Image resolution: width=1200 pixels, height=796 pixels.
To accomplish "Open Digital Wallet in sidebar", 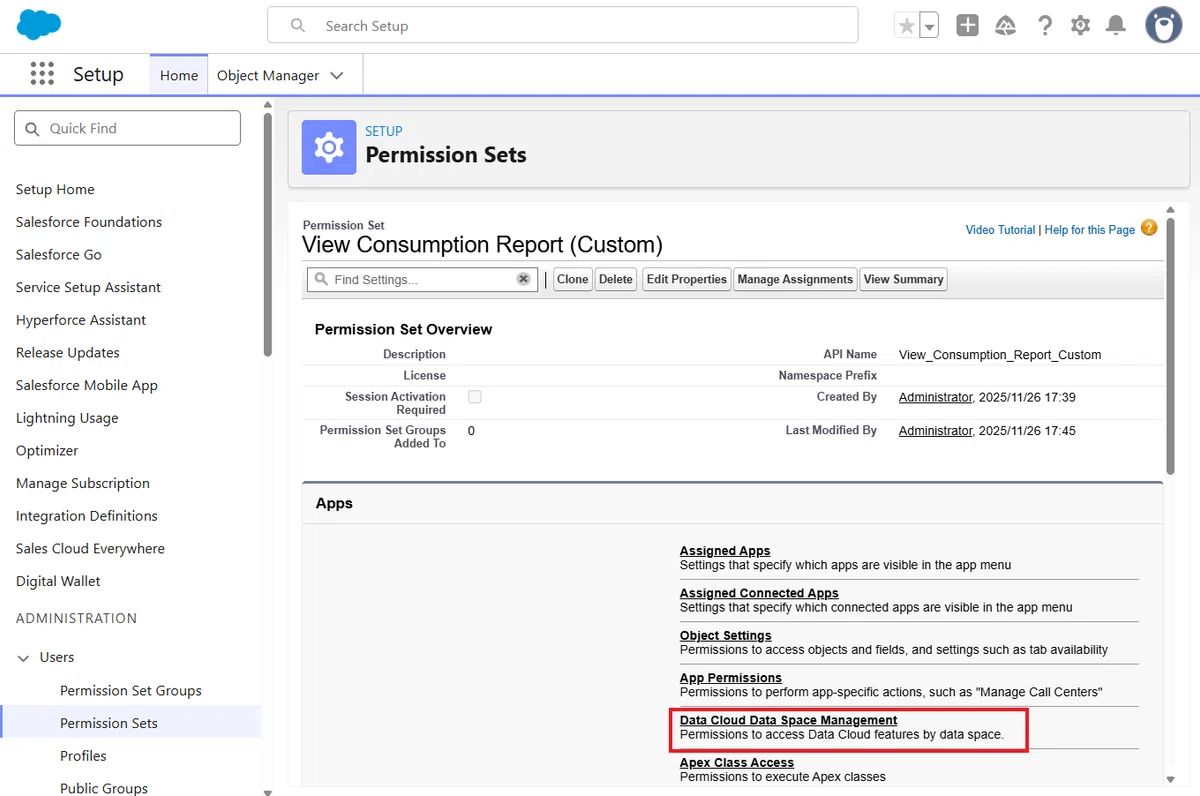I will pyautogui.click(x=58, y=581).
